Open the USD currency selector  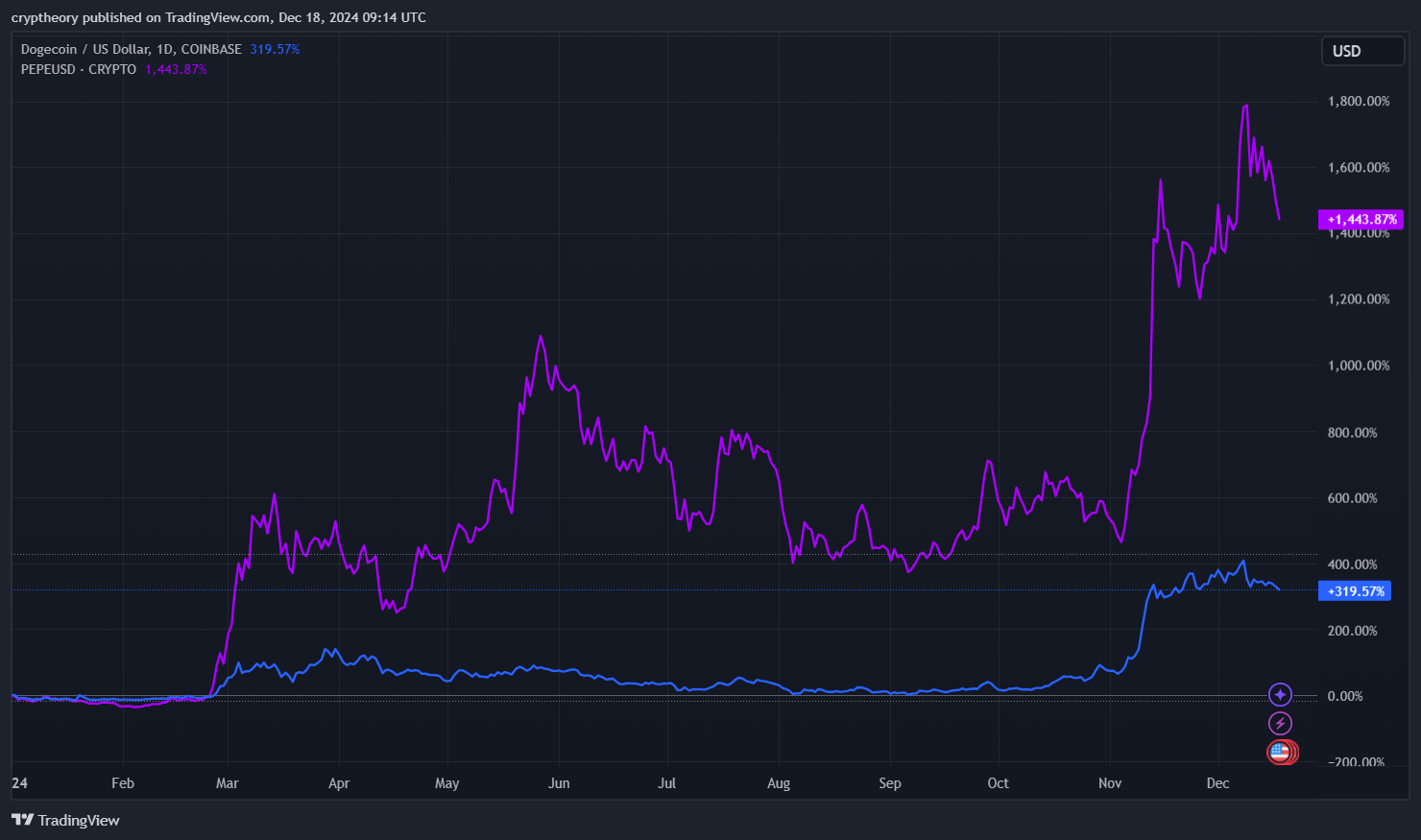click(1362, 51)
